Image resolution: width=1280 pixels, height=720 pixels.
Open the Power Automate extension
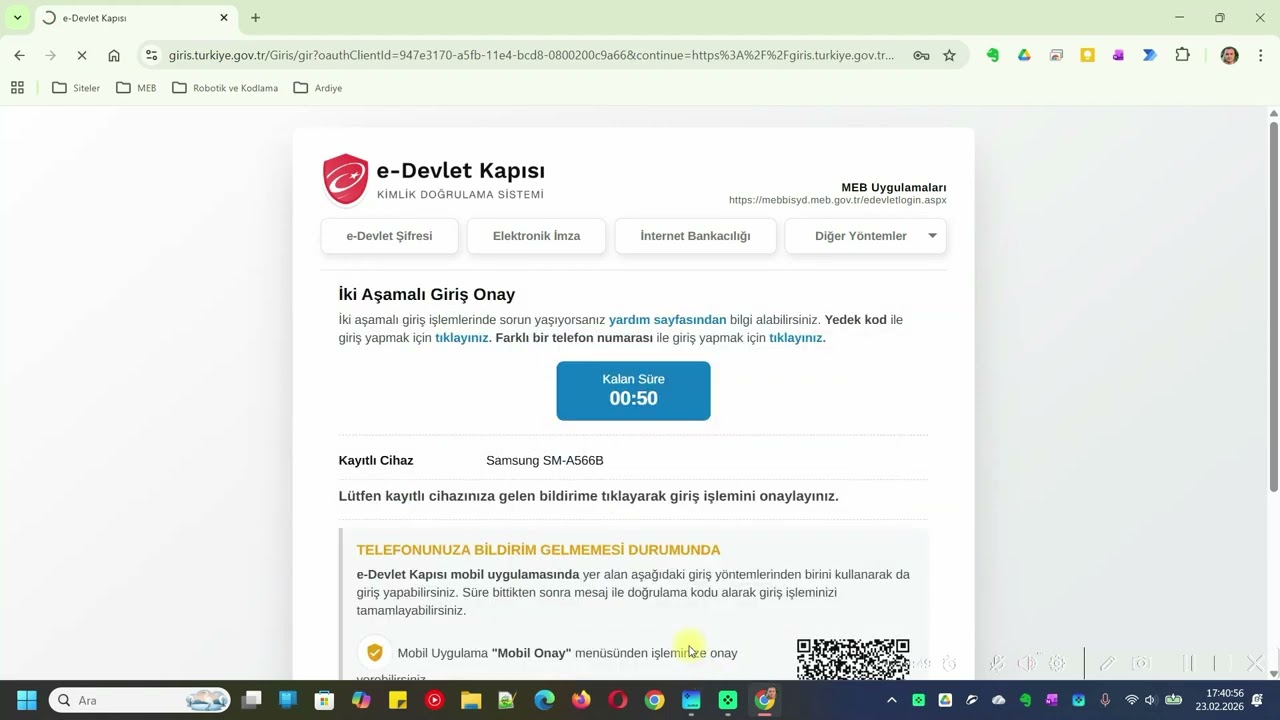(1150, 56)
